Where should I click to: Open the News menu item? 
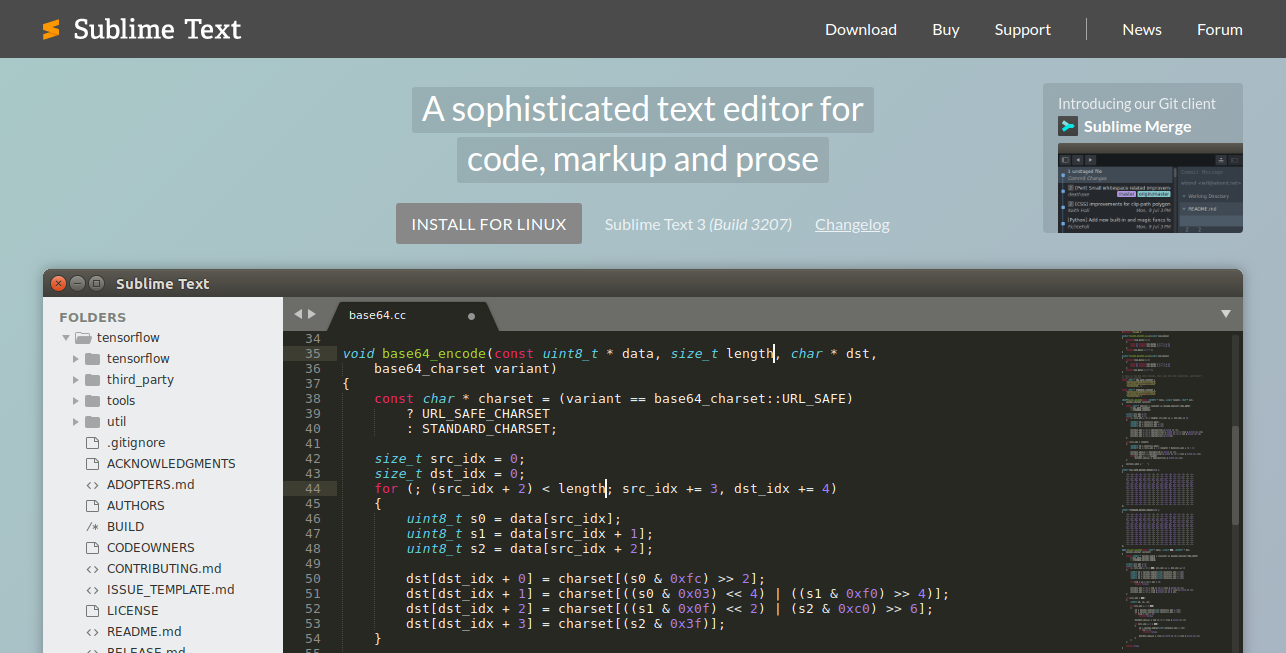tap(1141, 29)
